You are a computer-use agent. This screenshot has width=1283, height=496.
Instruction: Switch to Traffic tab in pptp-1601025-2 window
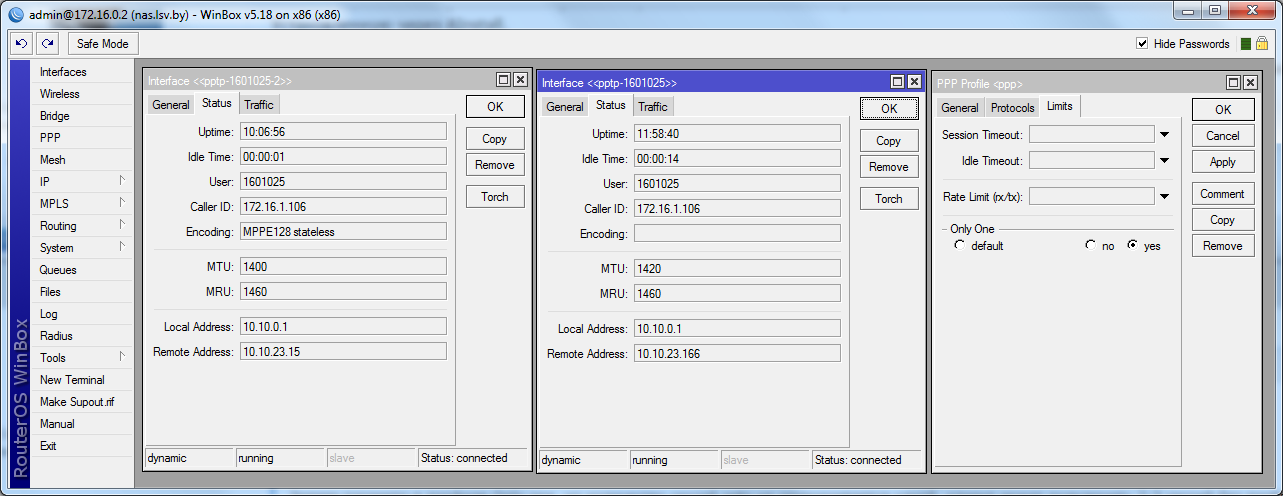[258, 105]
